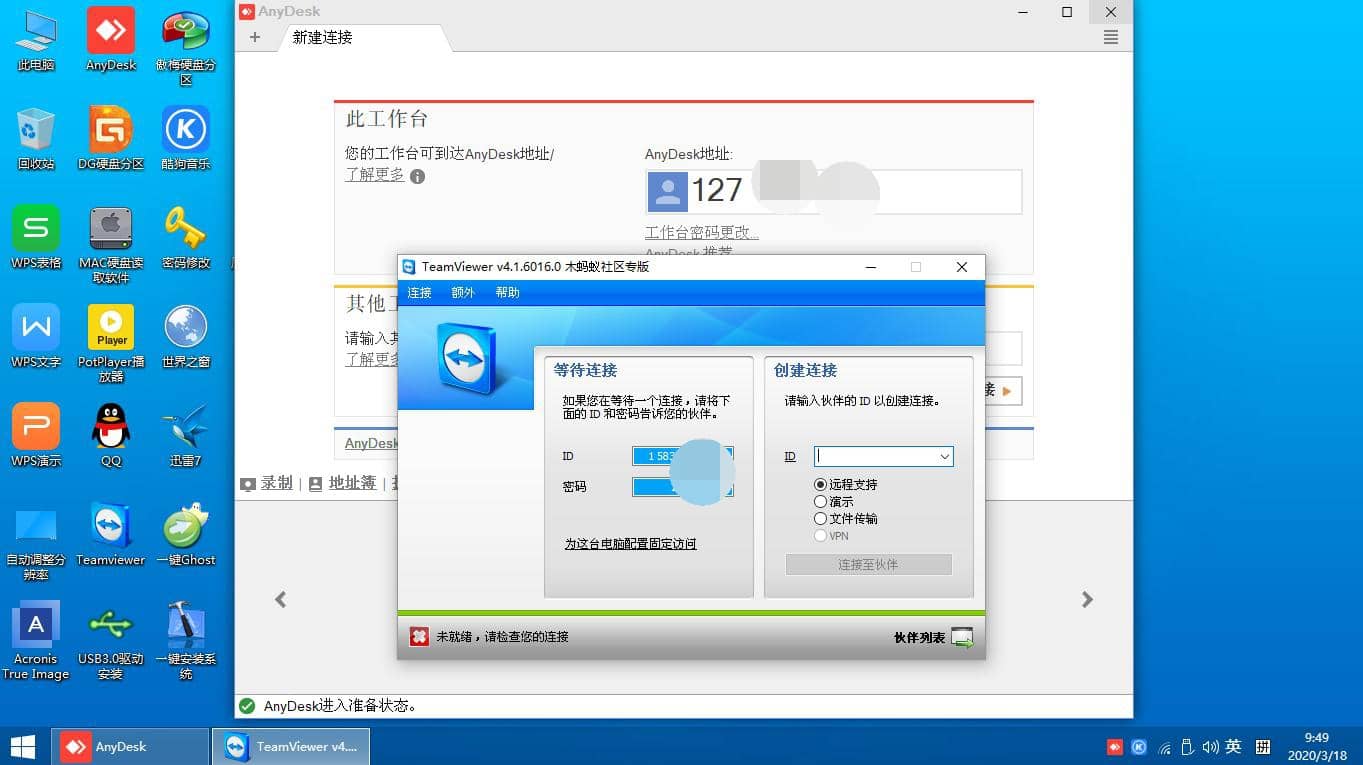
Task: Click the user avatar beside the AnyDesk address
Action: 666,191
